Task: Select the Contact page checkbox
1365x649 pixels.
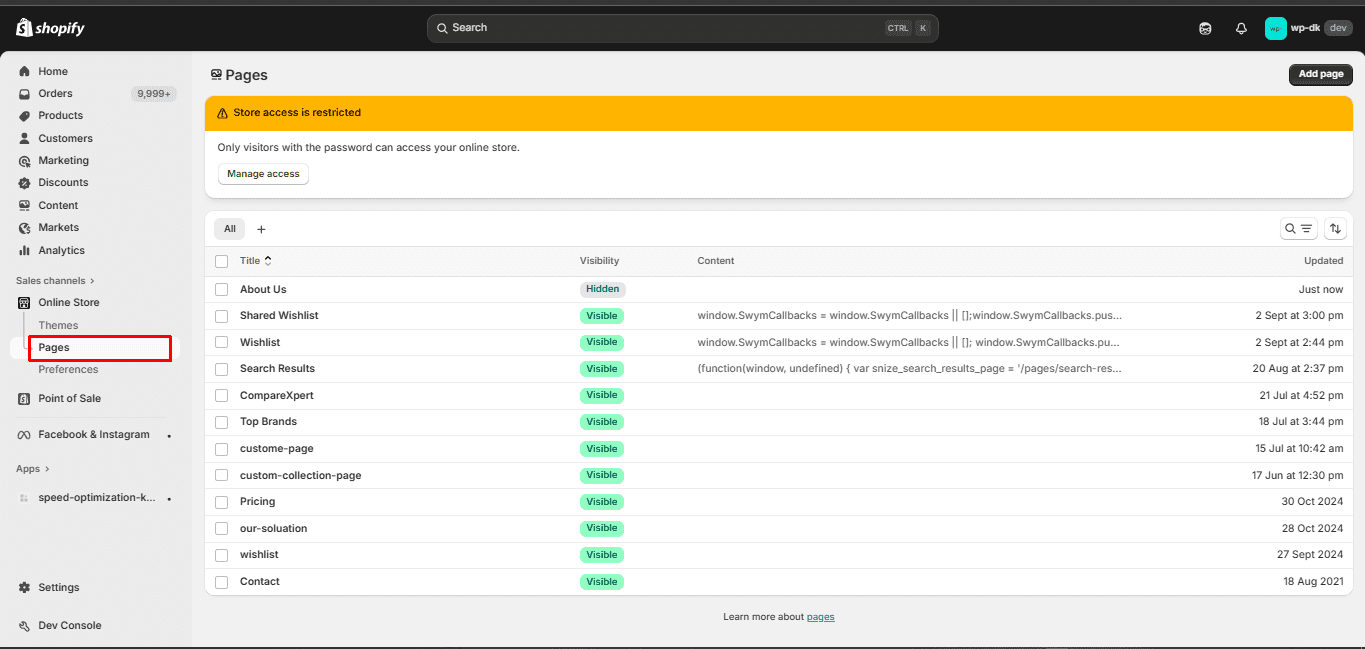Action: click(222, 582)
